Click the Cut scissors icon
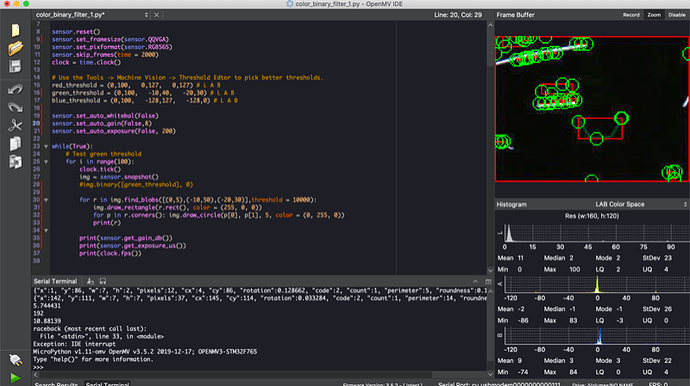This screenshot has width=690, height=386. tap(15, 125)
